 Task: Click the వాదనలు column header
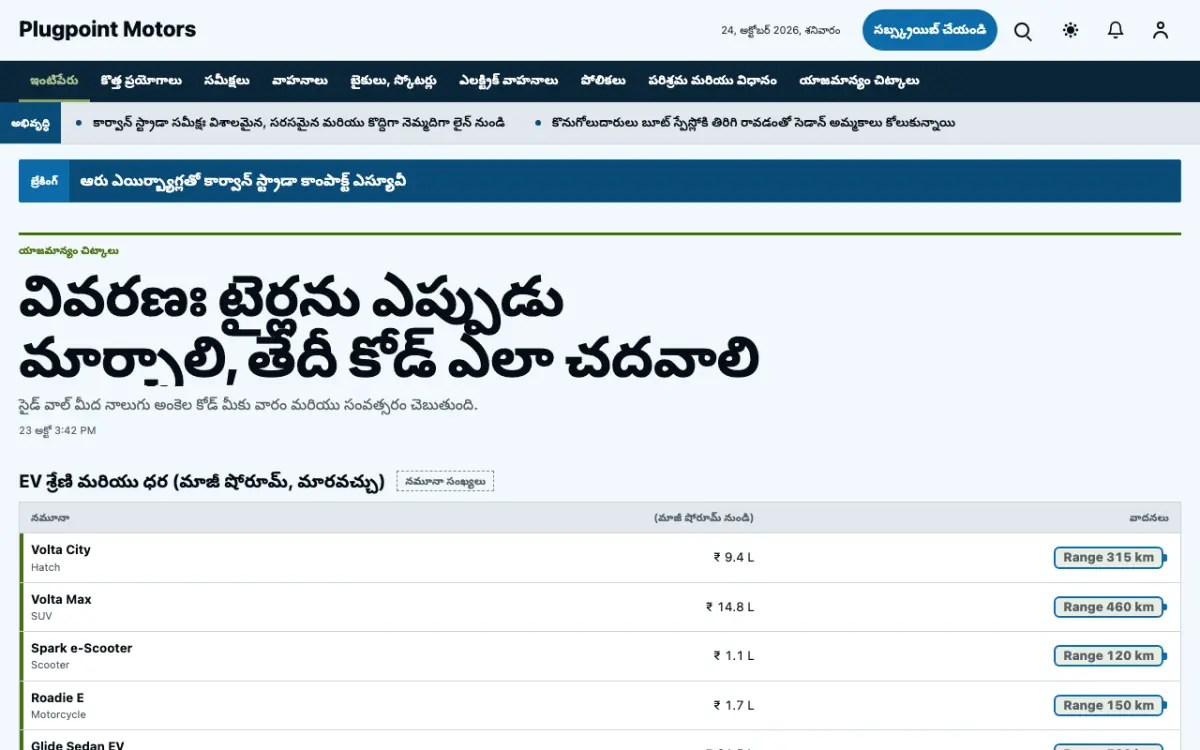1149,518
